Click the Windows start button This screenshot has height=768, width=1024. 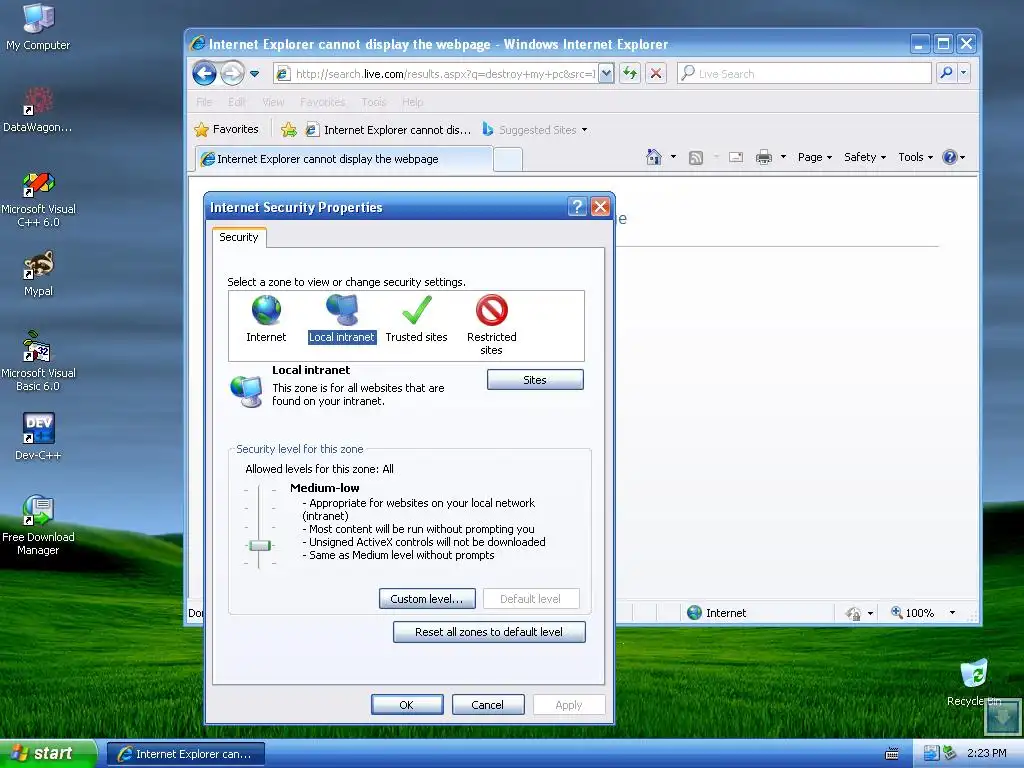pos(47,753)
